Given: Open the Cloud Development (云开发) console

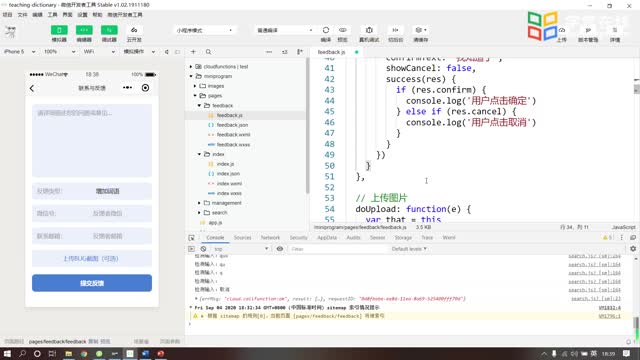Looking at the screenshot, I should (x=134, y=30).
